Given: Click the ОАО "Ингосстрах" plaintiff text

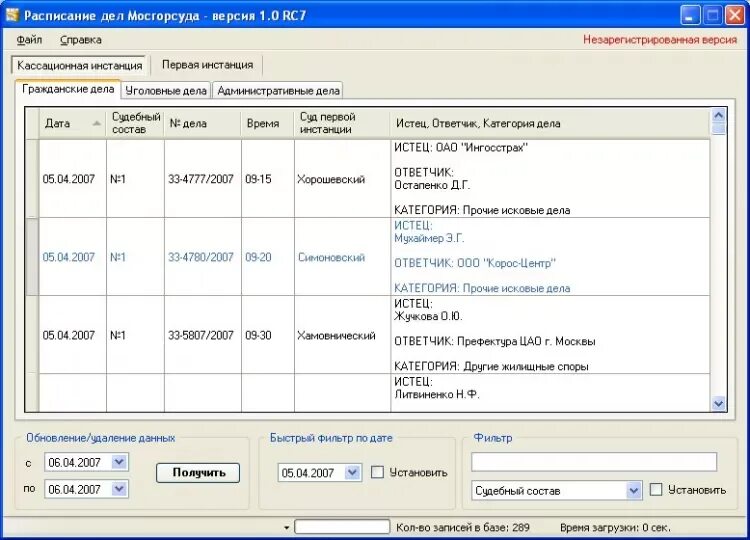Looking at the screenshot, I should [x=482, y=148].
